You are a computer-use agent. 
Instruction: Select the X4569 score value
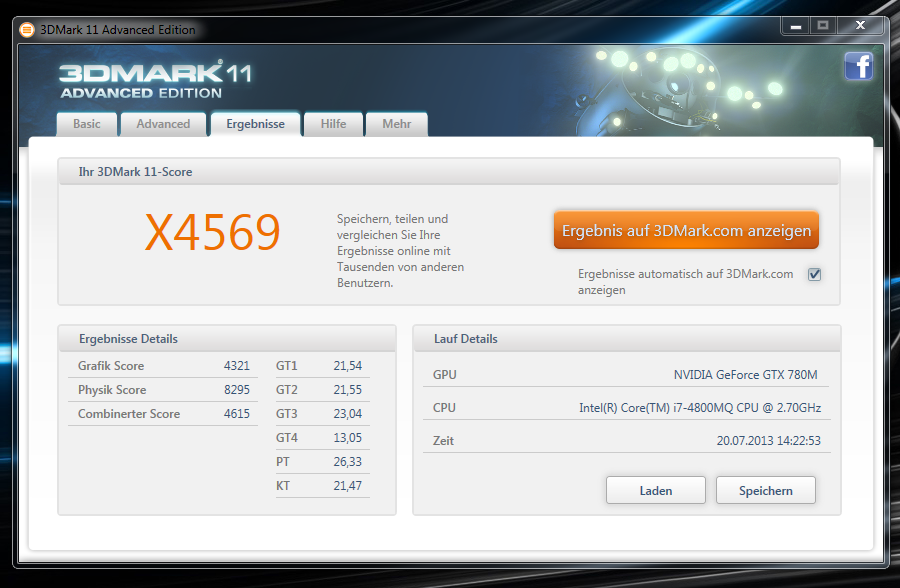(x=212, y=232)
